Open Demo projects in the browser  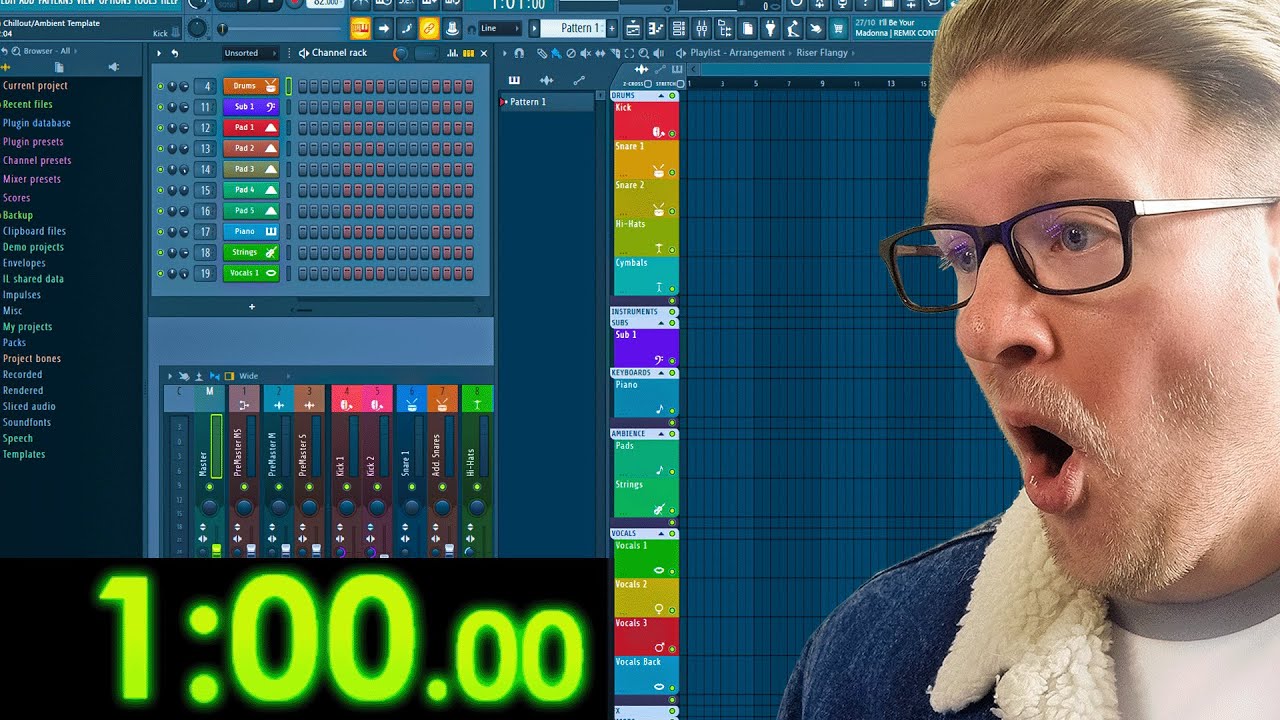33,247
